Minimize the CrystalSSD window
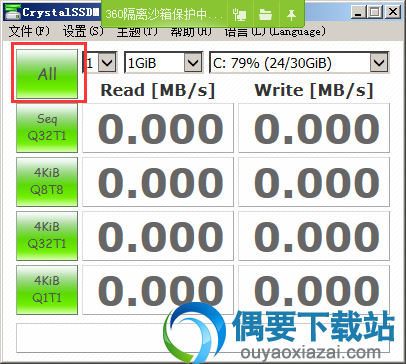 click(x=359, y=12)
